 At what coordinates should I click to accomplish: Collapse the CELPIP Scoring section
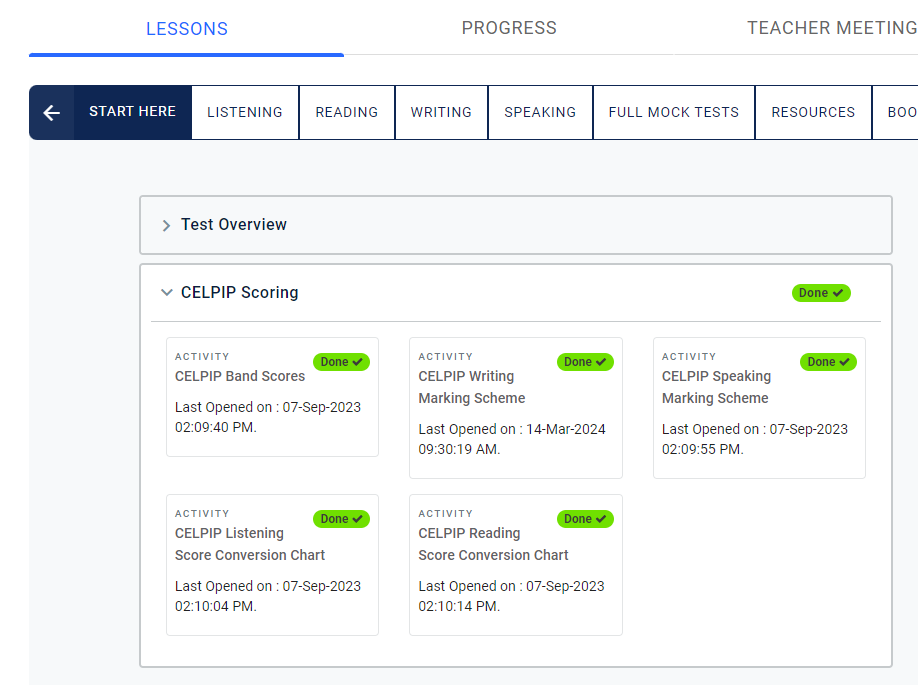(166, 292)
